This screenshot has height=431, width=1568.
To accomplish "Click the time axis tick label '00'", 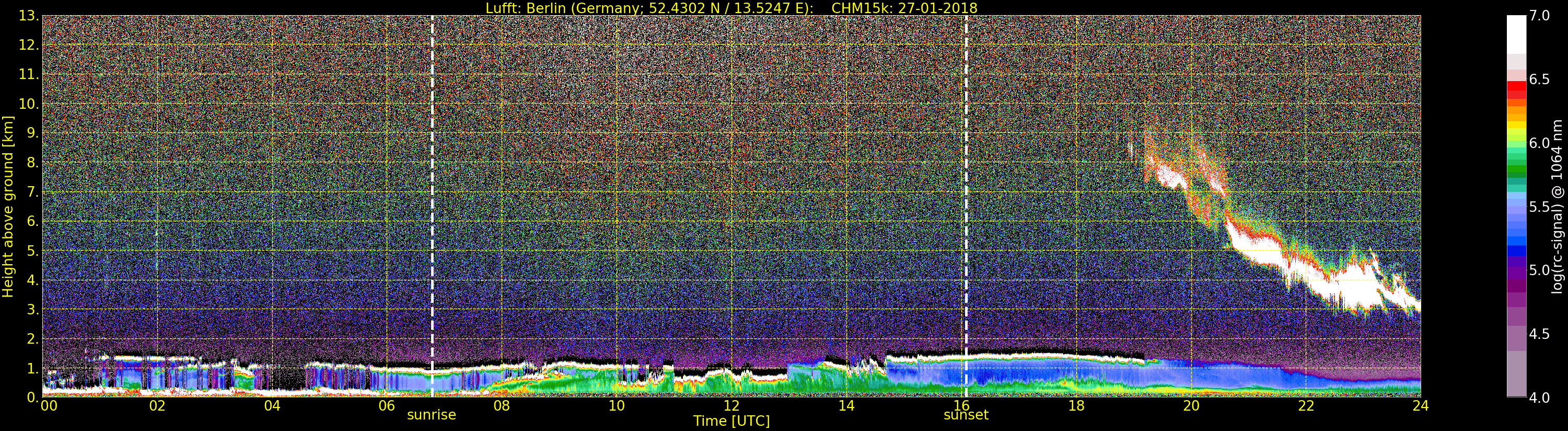I will (x=48, y=406).
